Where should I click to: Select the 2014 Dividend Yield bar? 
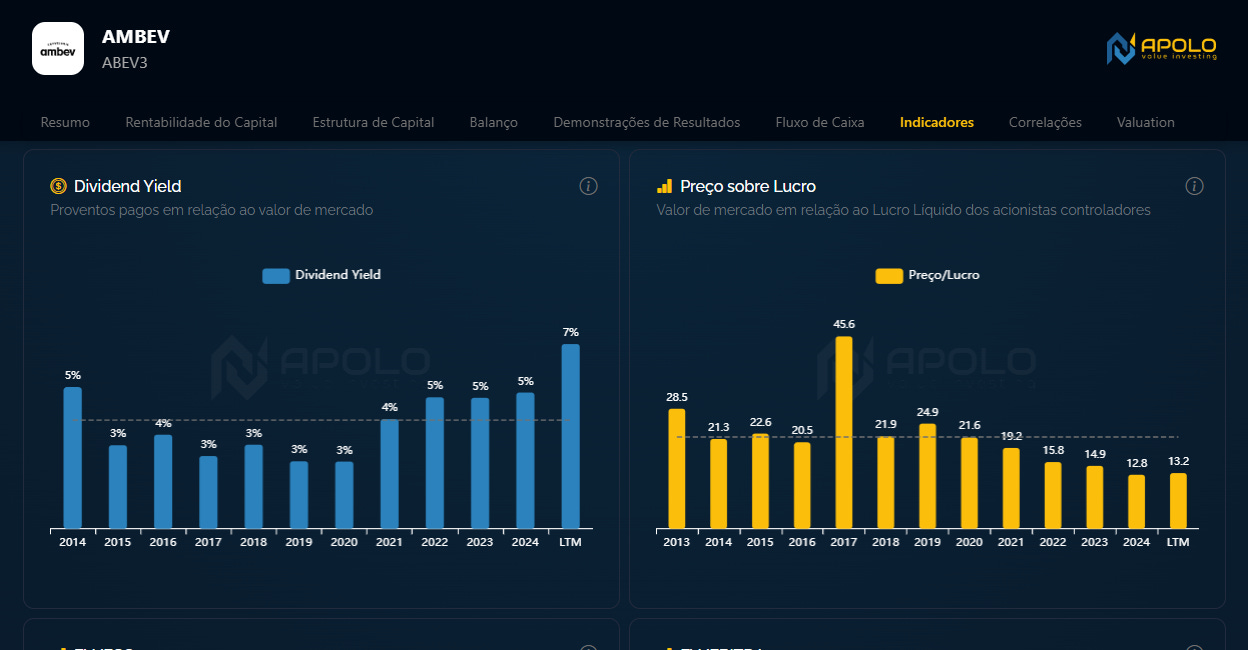[72, 458]
